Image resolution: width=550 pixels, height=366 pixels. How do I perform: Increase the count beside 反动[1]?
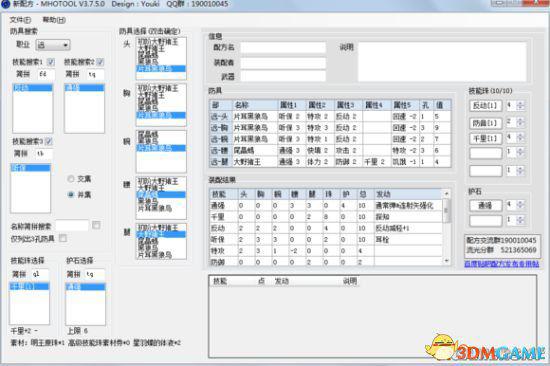pos(521,103)
